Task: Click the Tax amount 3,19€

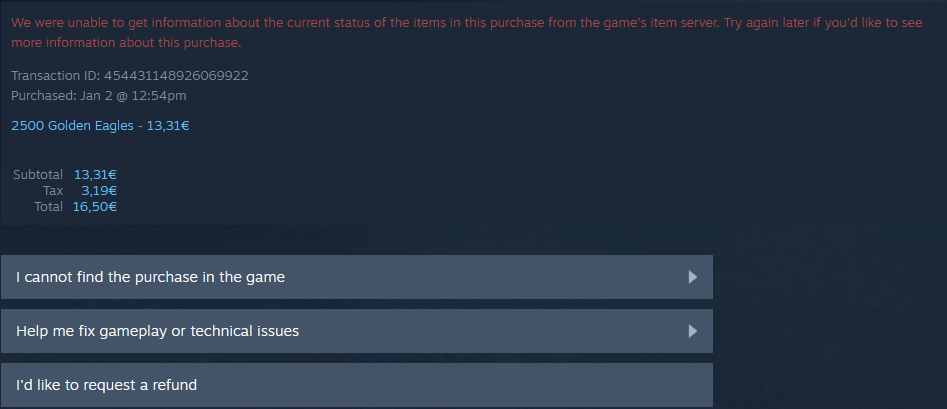Action: coord(99,190)
